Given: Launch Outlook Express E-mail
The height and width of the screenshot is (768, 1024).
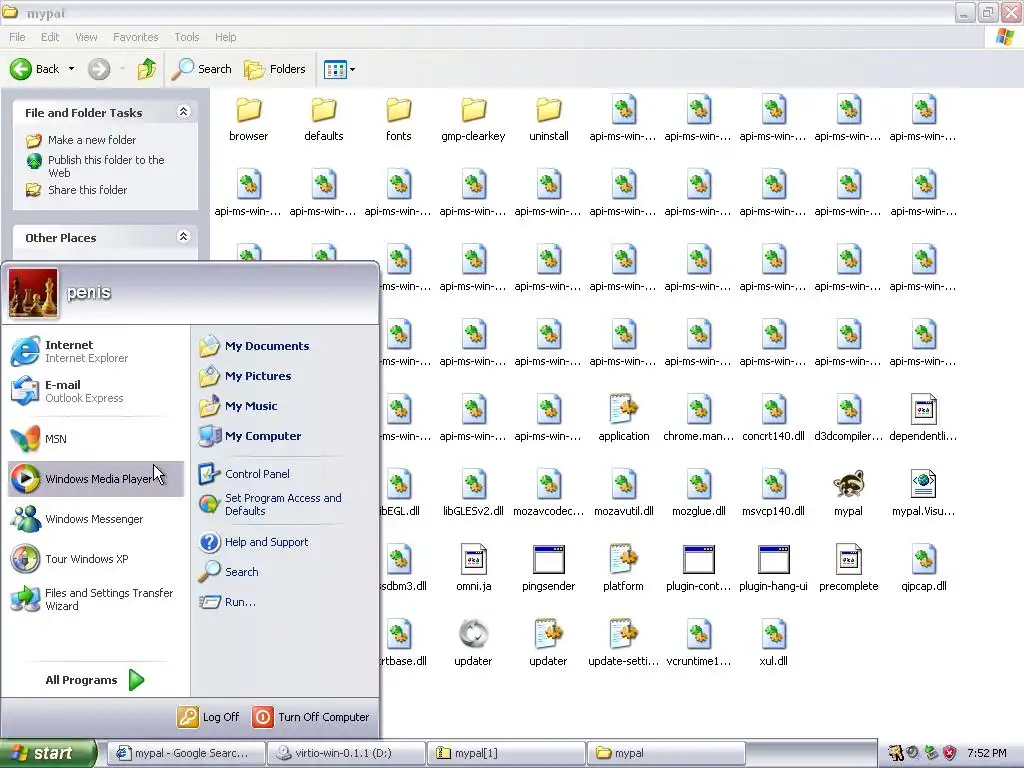Looking at the screenshot, I should [x=95, y=391].
